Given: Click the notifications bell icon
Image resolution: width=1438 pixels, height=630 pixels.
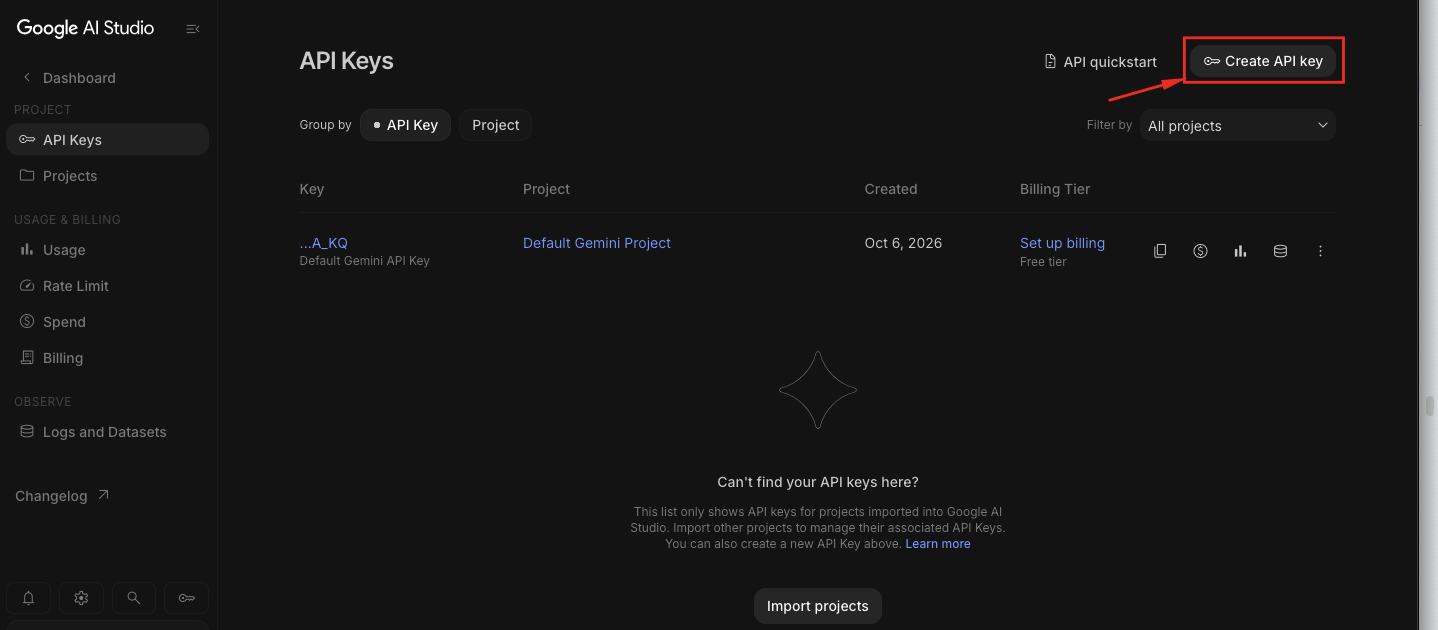Looking at the screenshot, I should (29, 598).
